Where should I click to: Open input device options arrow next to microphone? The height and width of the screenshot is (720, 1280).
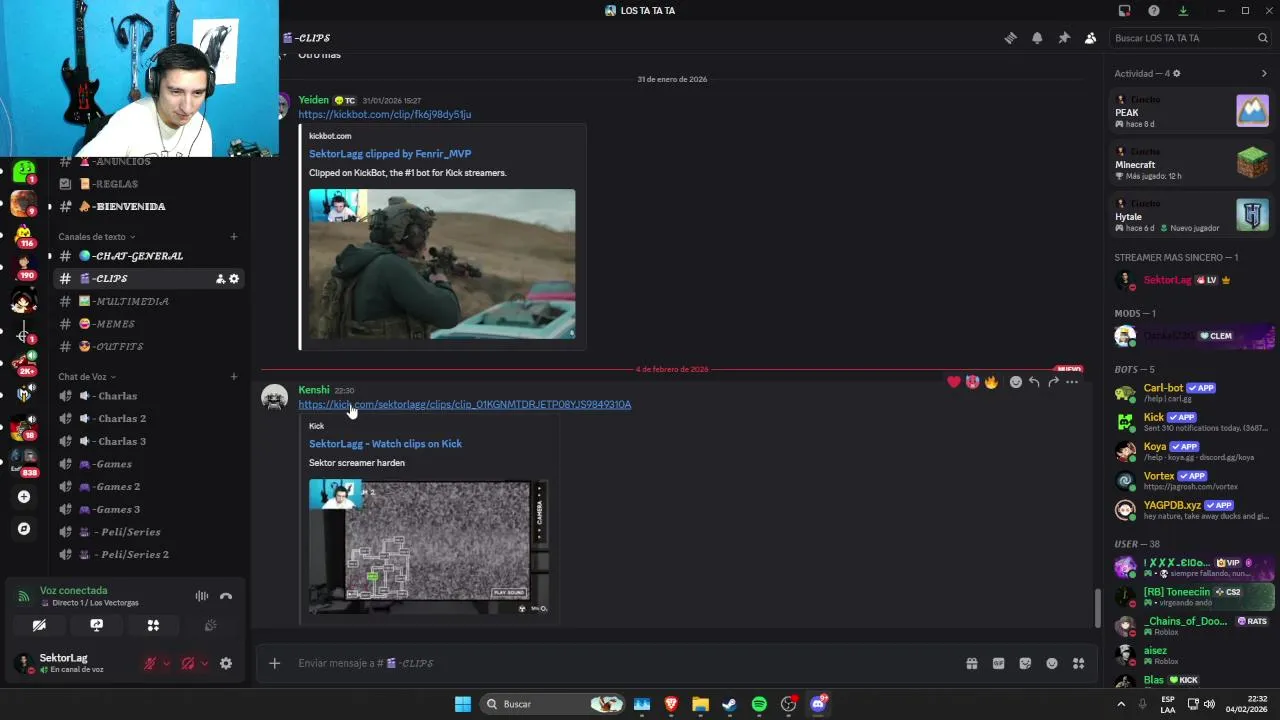coord(166,663)
